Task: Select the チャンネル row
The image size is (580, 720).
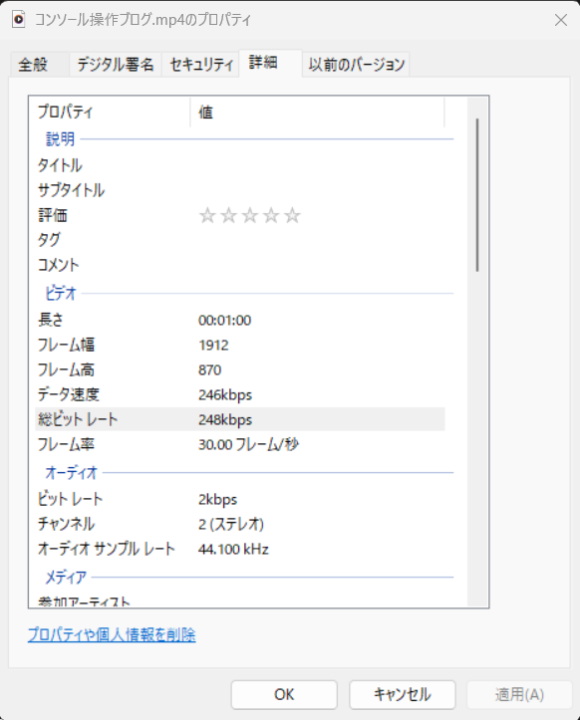Action: (240, 523)
